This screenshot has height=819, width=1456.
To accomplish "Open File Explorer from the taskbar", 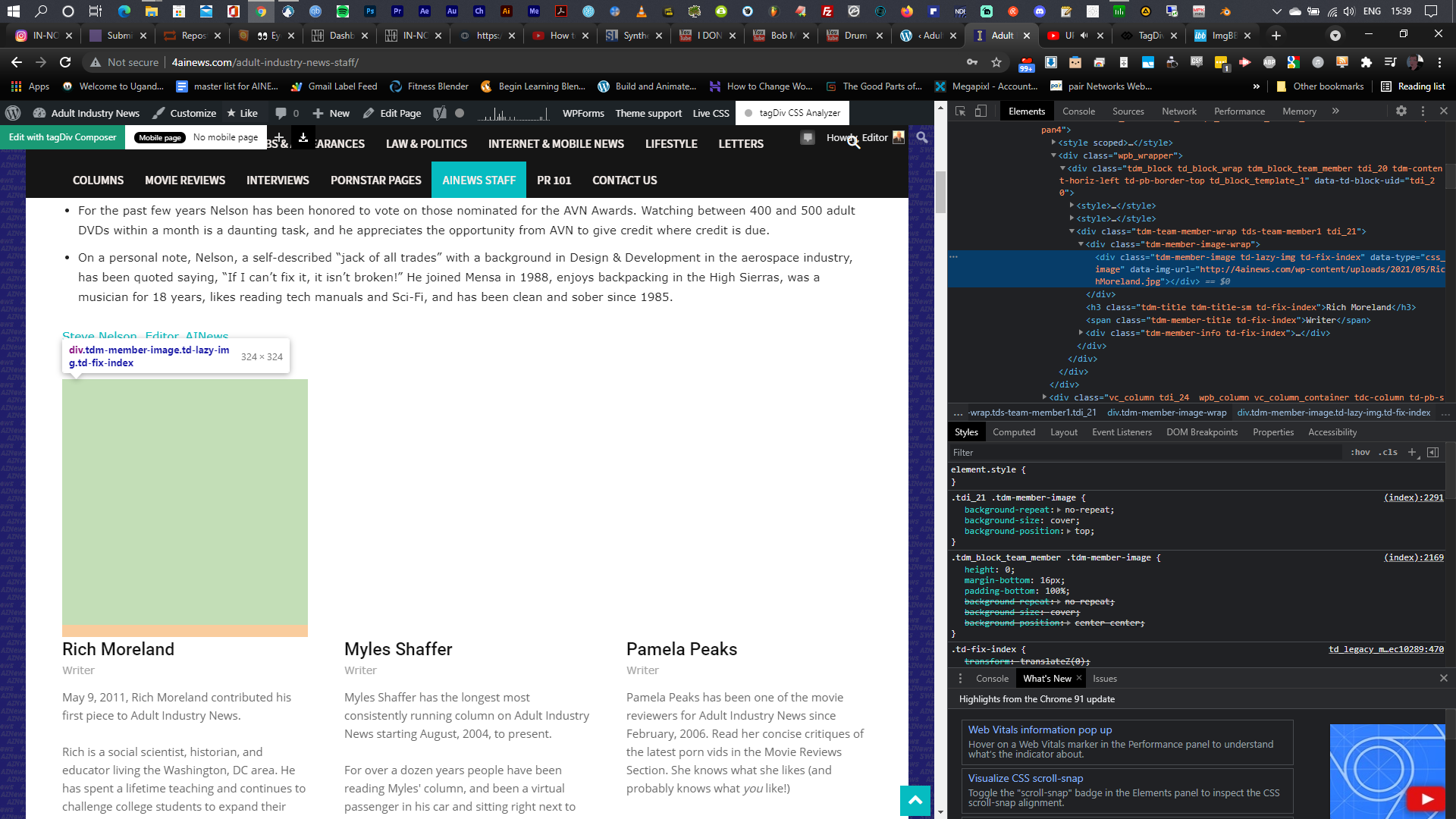I will [152, 11].
